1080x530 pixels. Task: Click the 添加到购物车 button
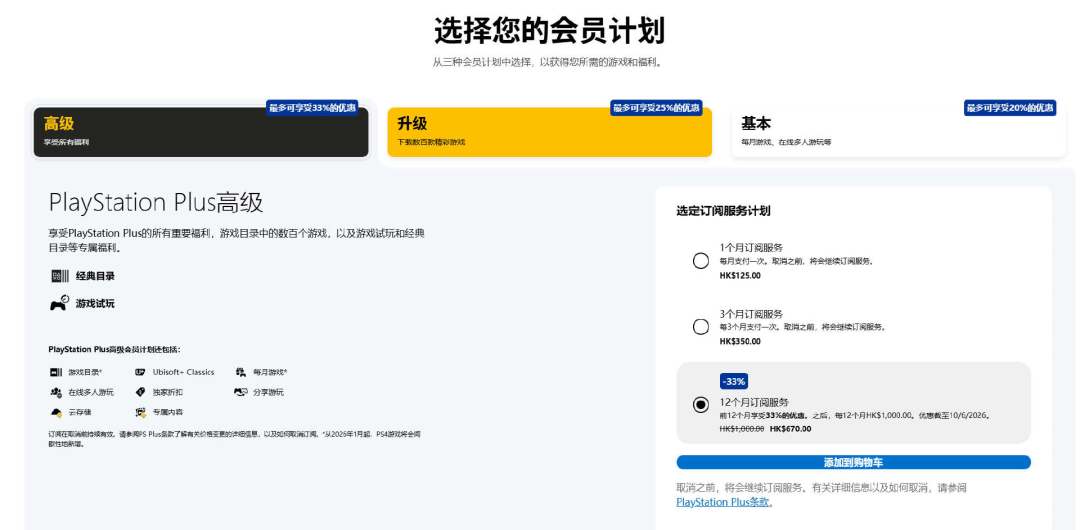853,462
